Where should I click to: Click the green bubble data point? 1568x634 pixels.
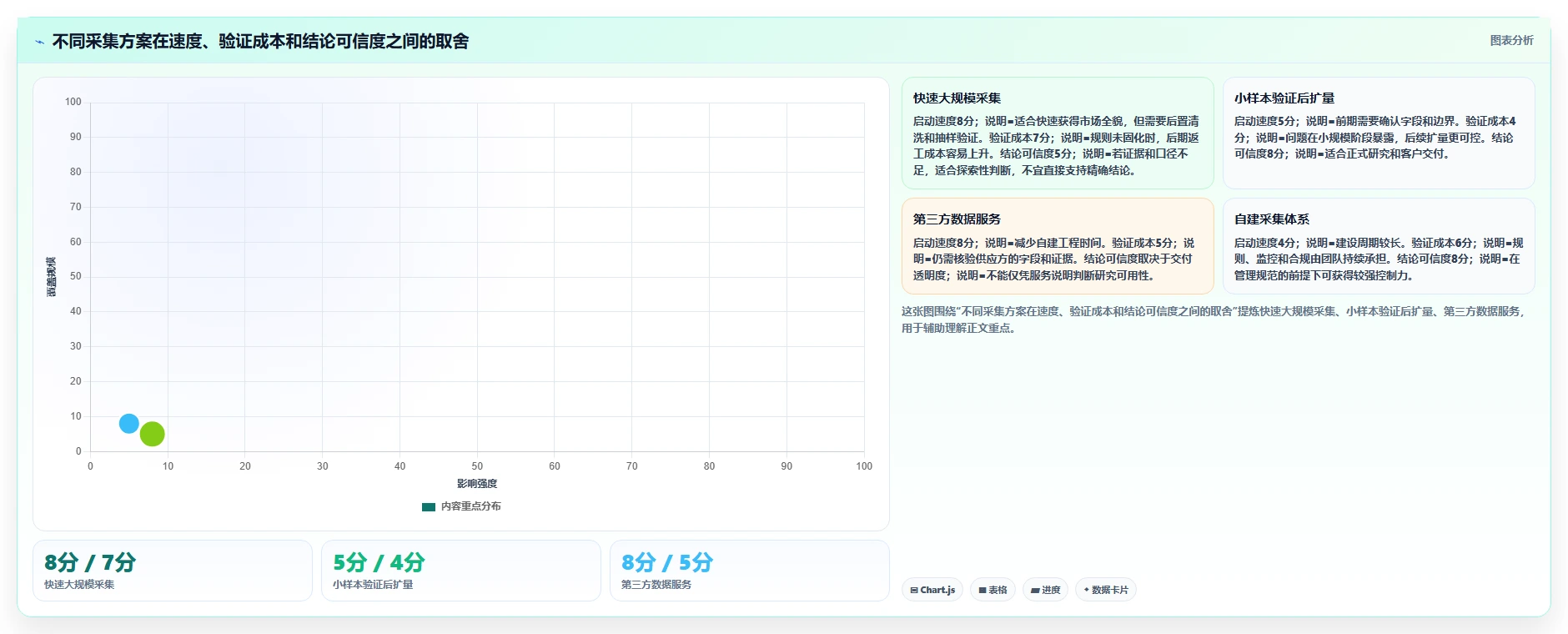coord(152,434)
